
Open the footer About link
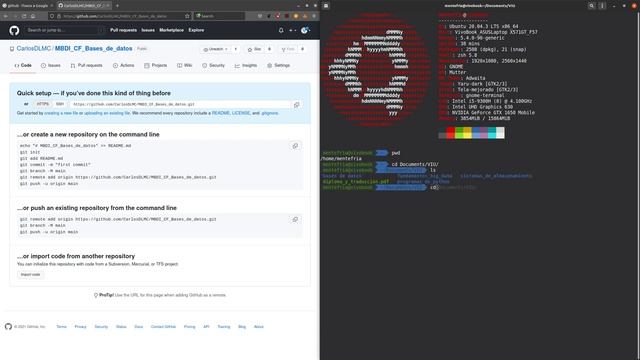259,327
